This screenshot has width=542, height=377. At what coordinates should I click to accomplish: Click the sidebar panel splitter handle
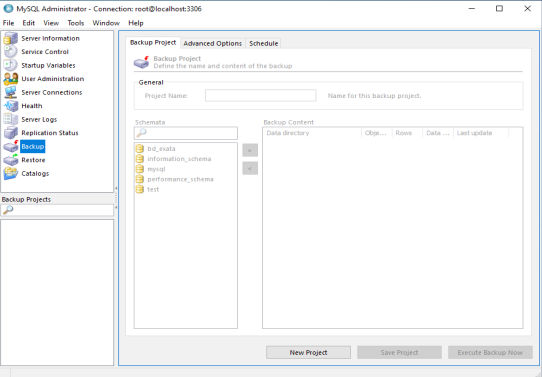click(x=116, y=198)
